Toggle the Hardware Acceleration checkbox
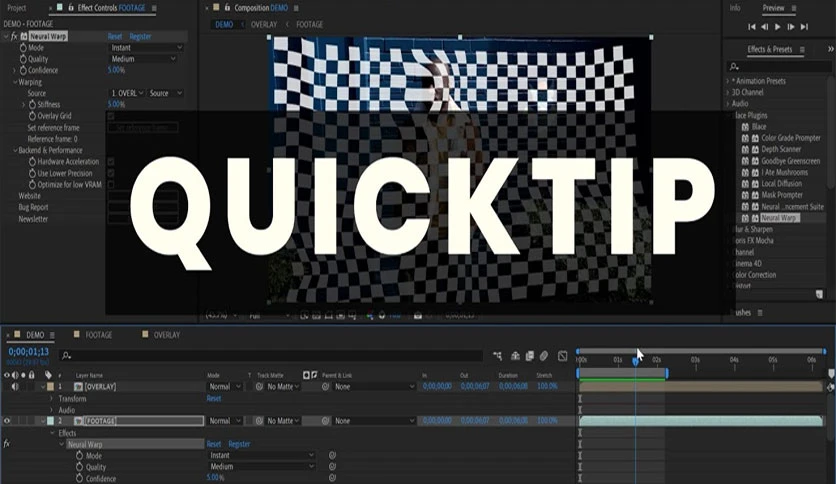The width and height of the screenshot is (836, 484). [x=111, y=162]
